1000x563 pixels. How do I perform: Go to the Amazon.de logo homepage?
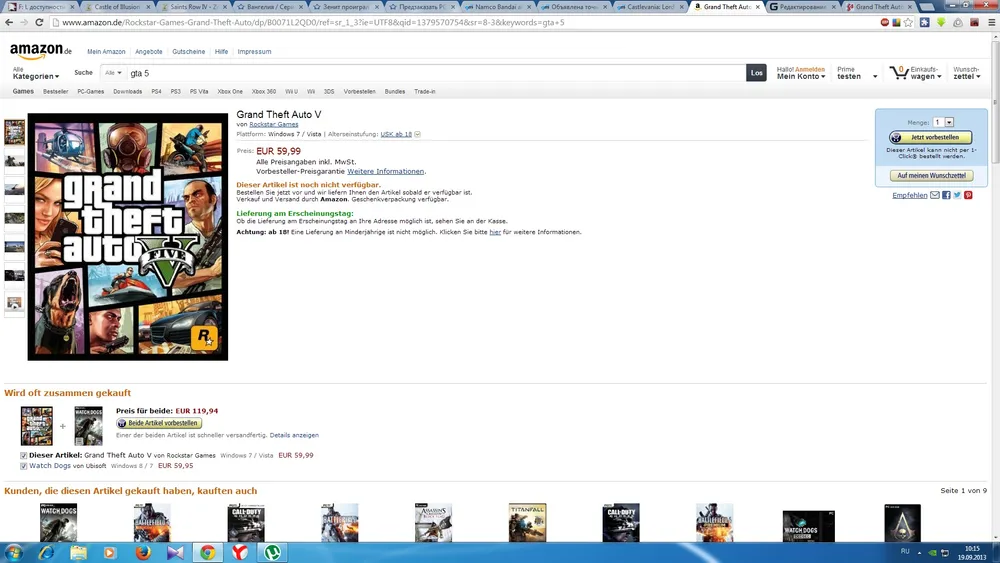41,50
